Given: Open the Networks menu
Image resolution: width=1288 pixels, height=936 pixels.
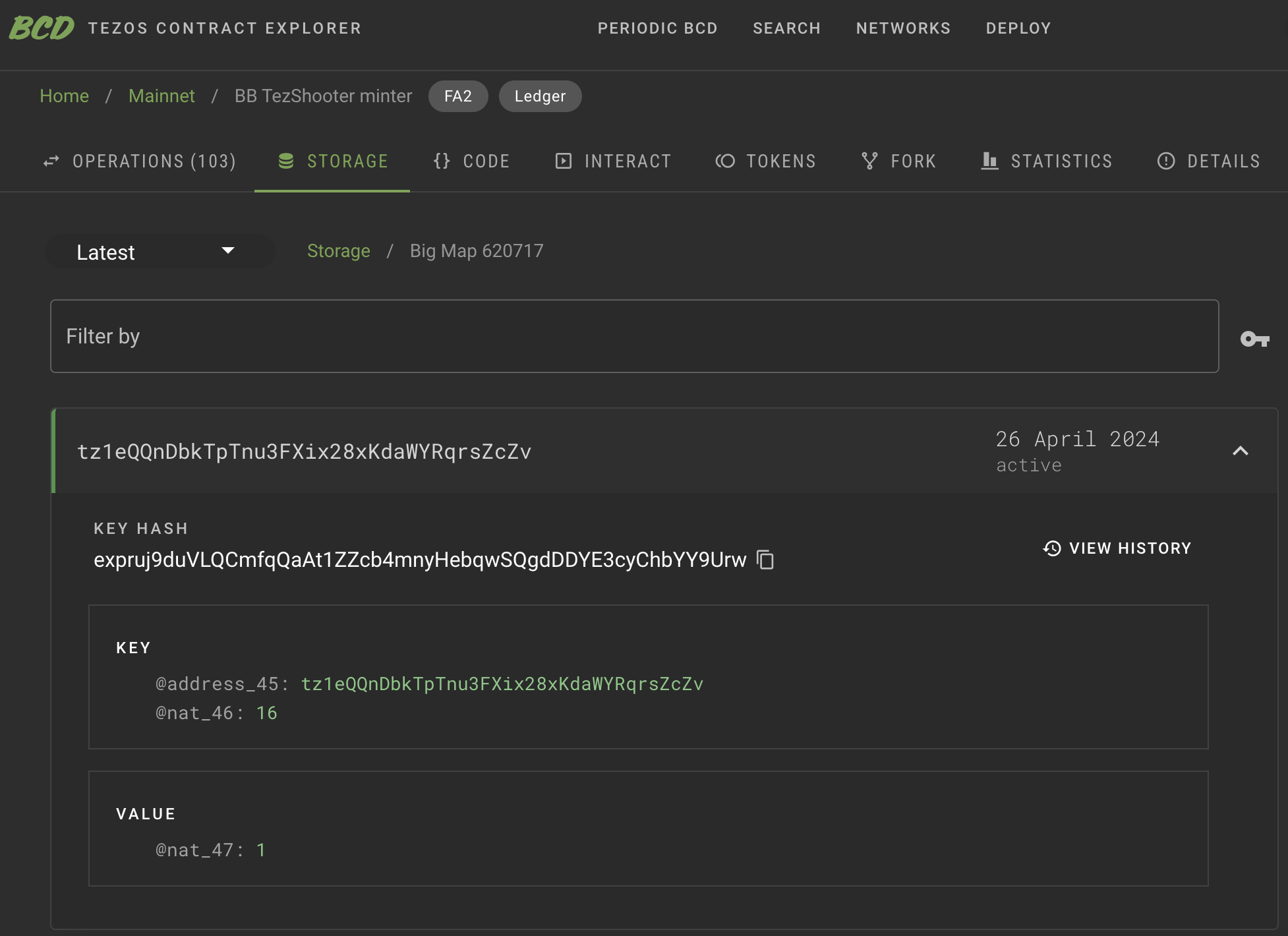Looking at the screenshot, I should 903,28.
